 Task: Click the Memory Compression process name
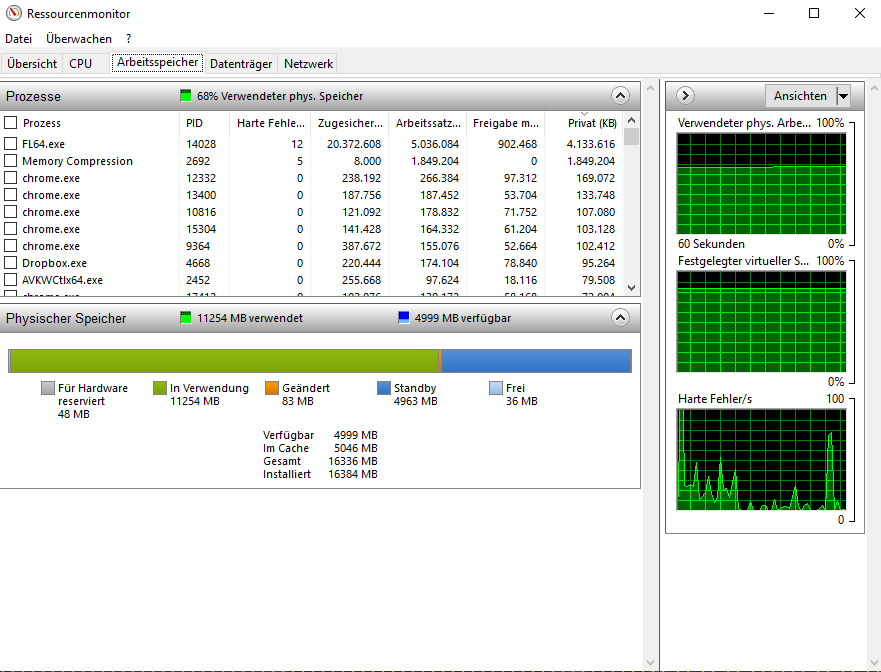pyautogui.click(x=78, y=161)
